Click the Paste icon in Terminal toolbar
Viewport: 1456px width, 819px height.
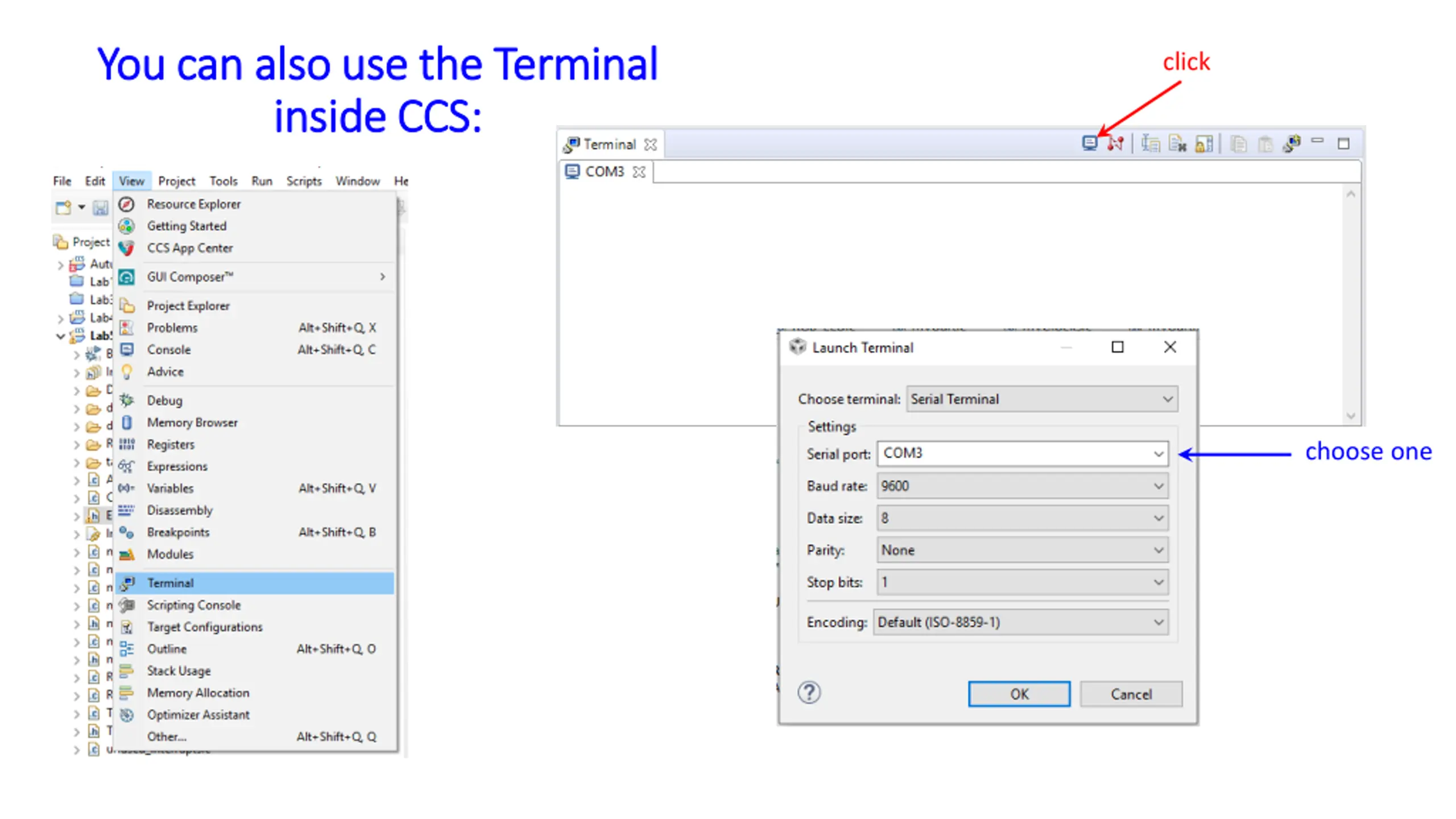(1265, 144)
